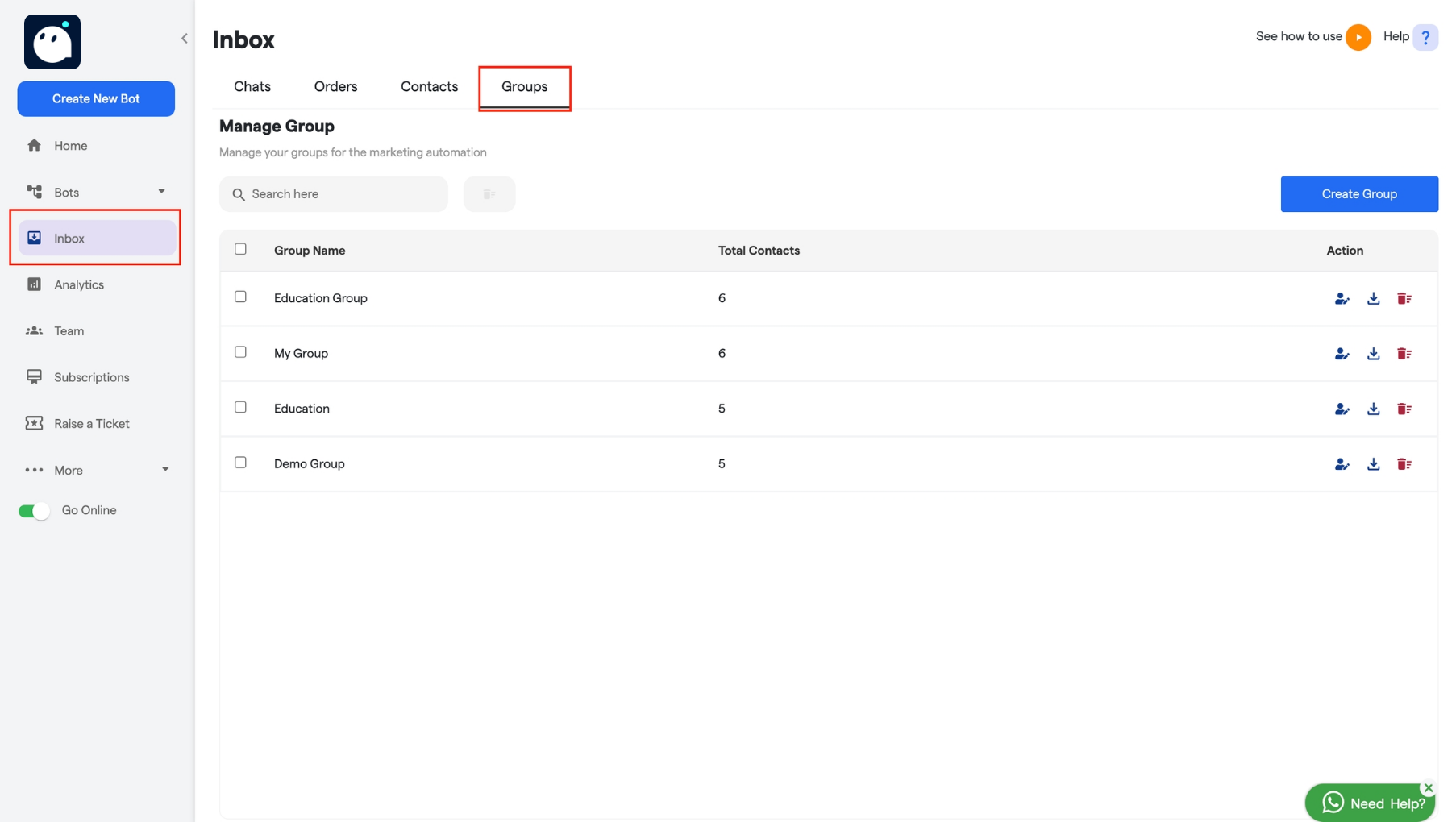Image resolution: width=1456 pixels, height=822 pixels.
Task: Select the Groups tab
Action: pyautogui.click(x=524, y=86)
